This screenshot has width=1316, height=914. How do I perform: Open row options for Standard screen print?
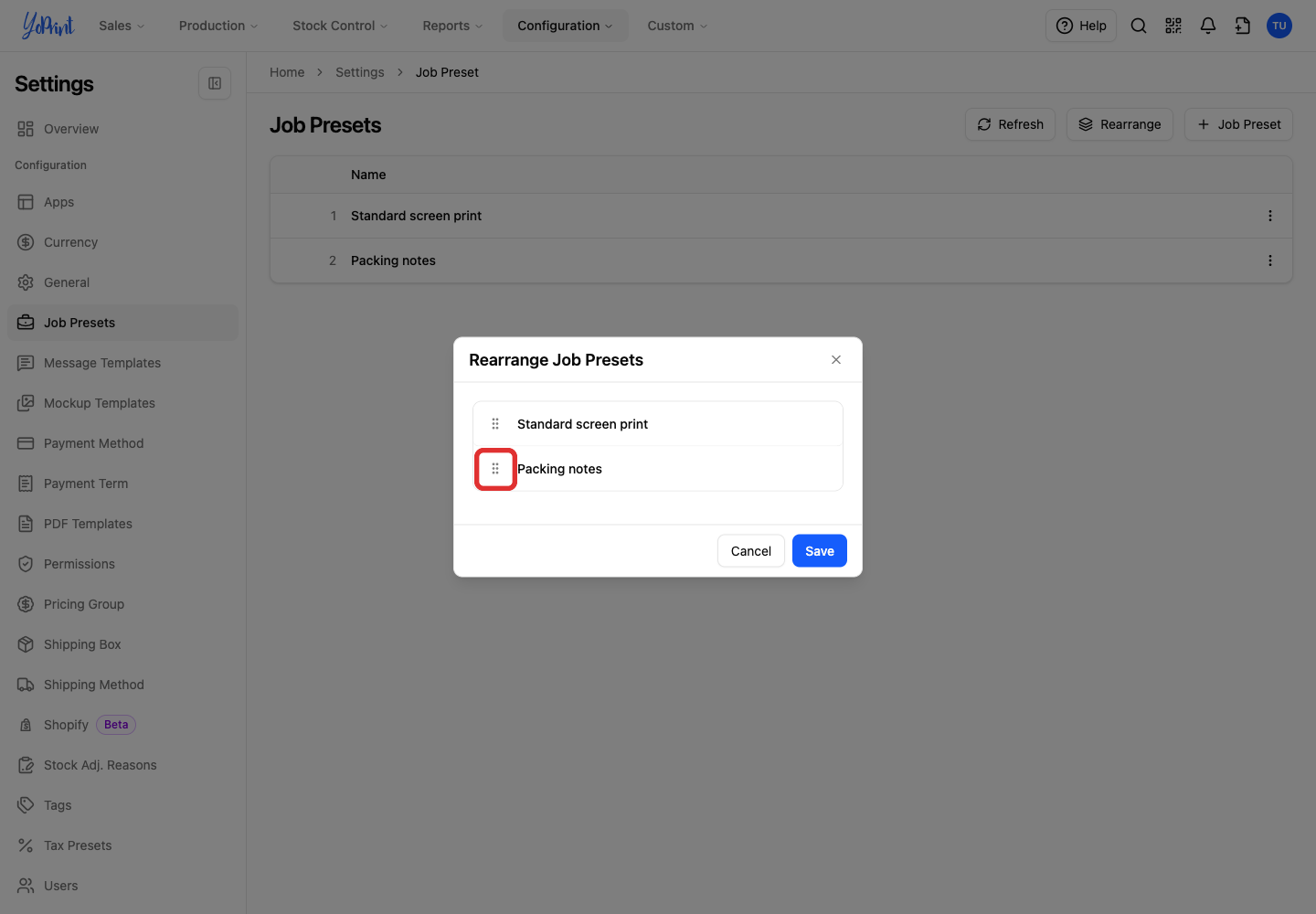pyautogui.click(x=1270, y=216)
